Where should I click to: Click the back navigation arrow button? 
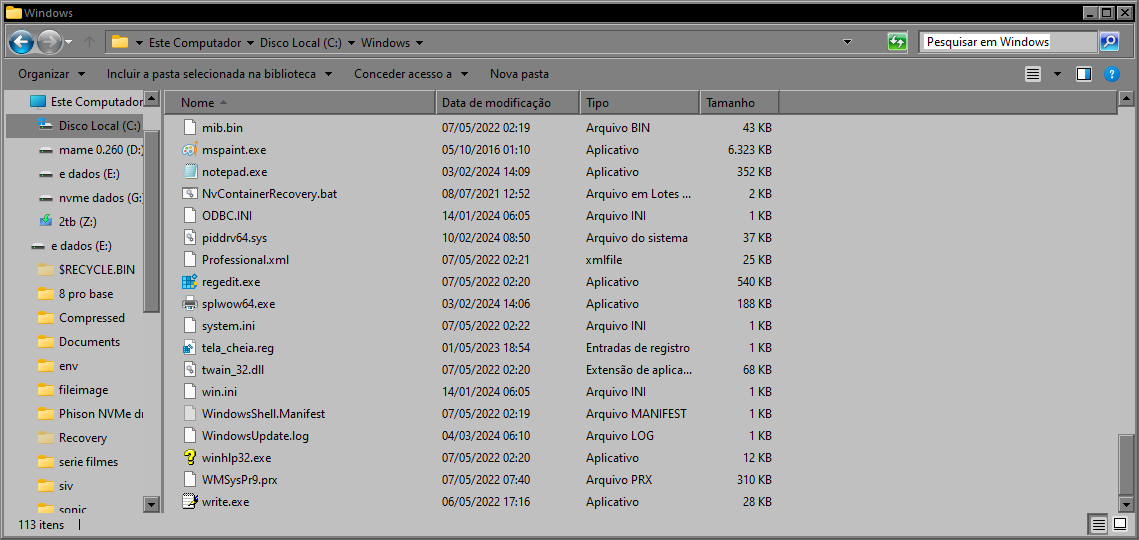(21, 42)
